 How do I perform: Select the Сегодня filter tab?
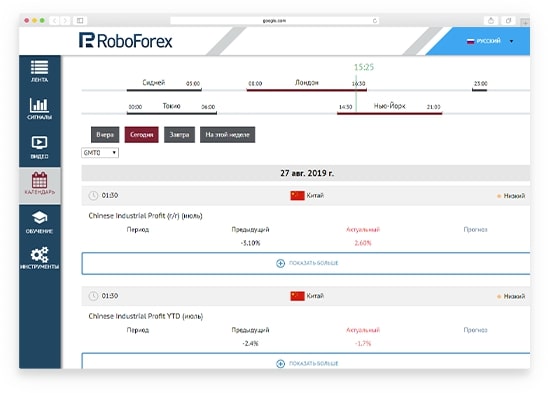click(x=142, y=135)
